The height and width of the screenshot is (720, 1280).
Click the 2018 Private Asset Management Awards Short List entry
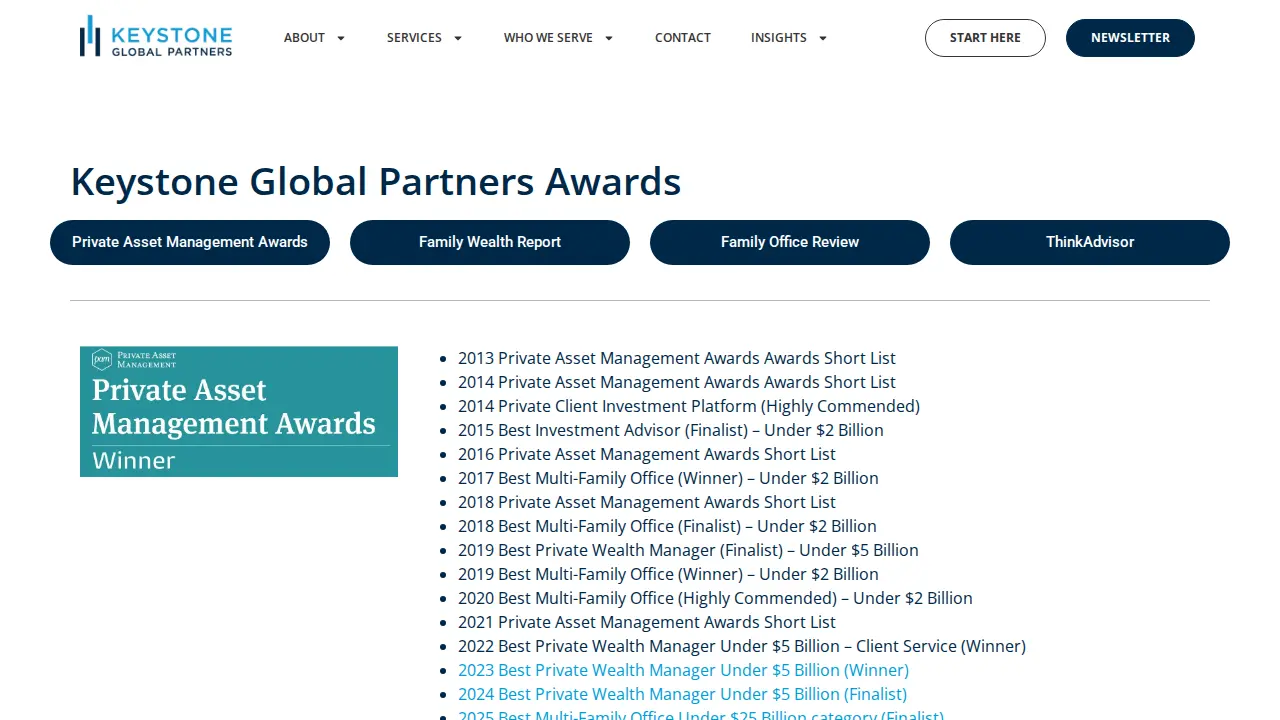(647, 502)
